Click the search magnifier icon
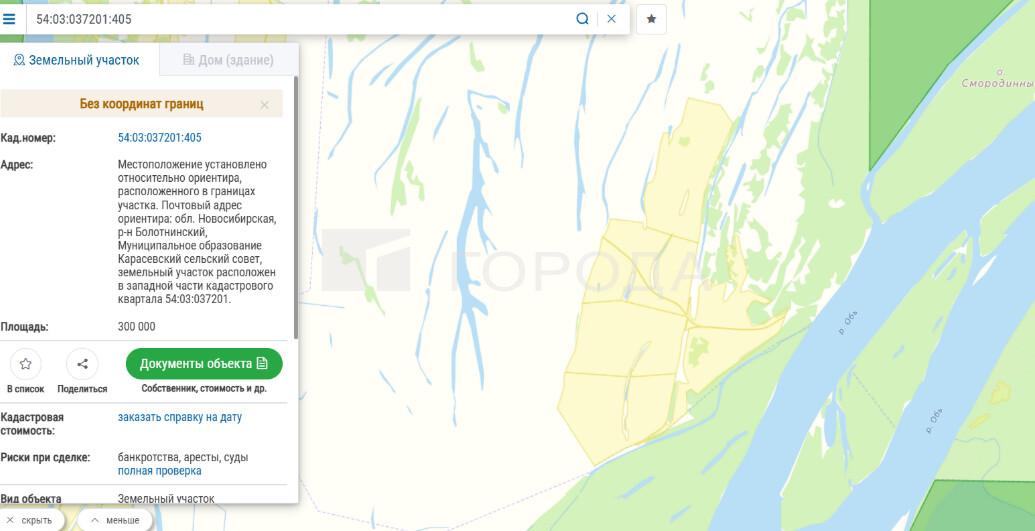1035x531 pixels. (582, 19)
